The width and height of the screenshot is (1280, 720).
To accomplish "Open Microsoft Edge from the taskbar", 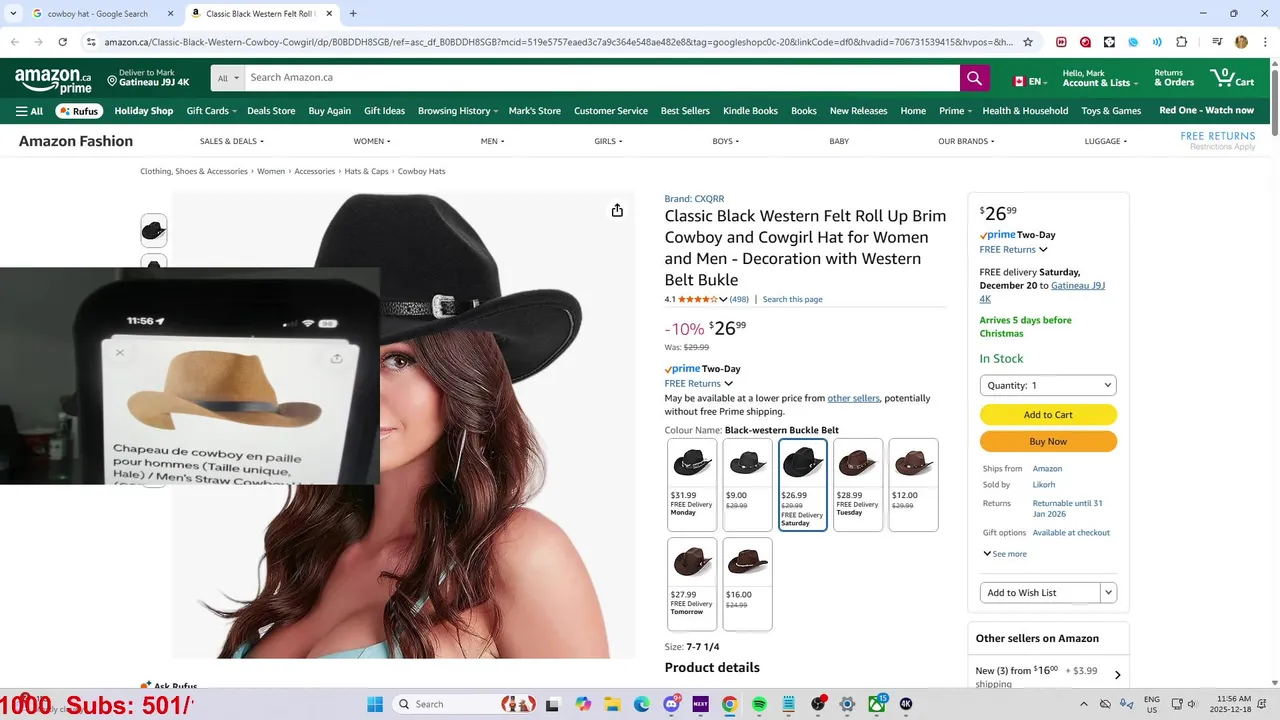I will 642,704.
